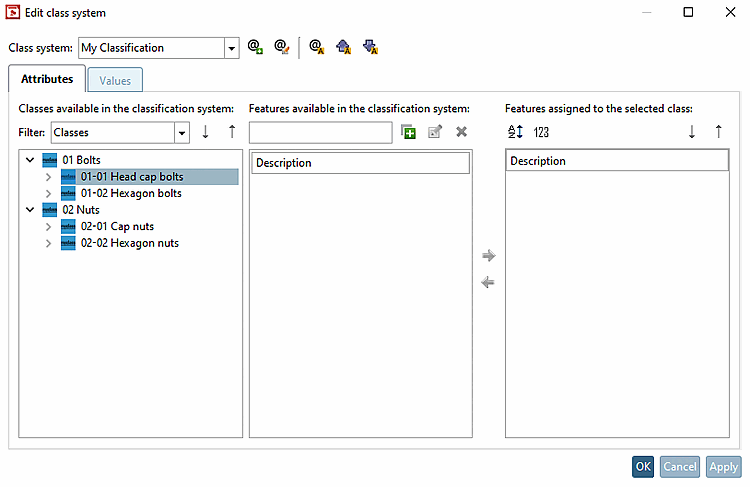750x487 pixels.
Task: Click the 02-01 Cap nuts class icon
Action: pyautogui.click(x=68, y=227)
